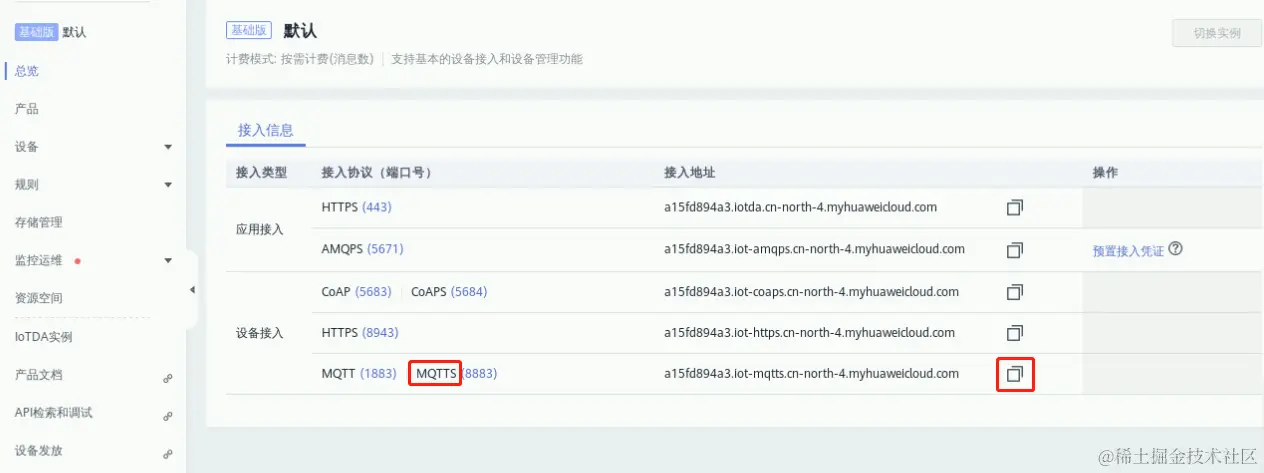Click the 接入地址 column header
1264x473 pixels.
click(x=689, y=173)
